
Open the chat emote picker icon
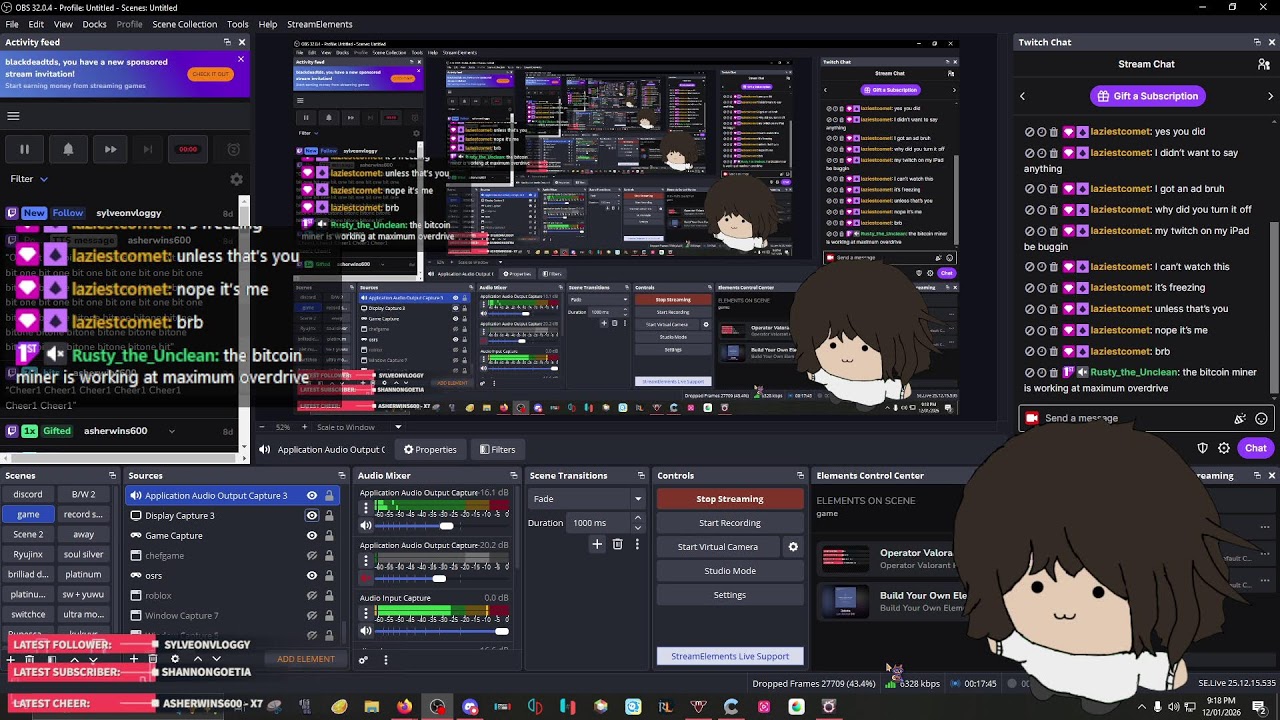tap(1261, 419)
